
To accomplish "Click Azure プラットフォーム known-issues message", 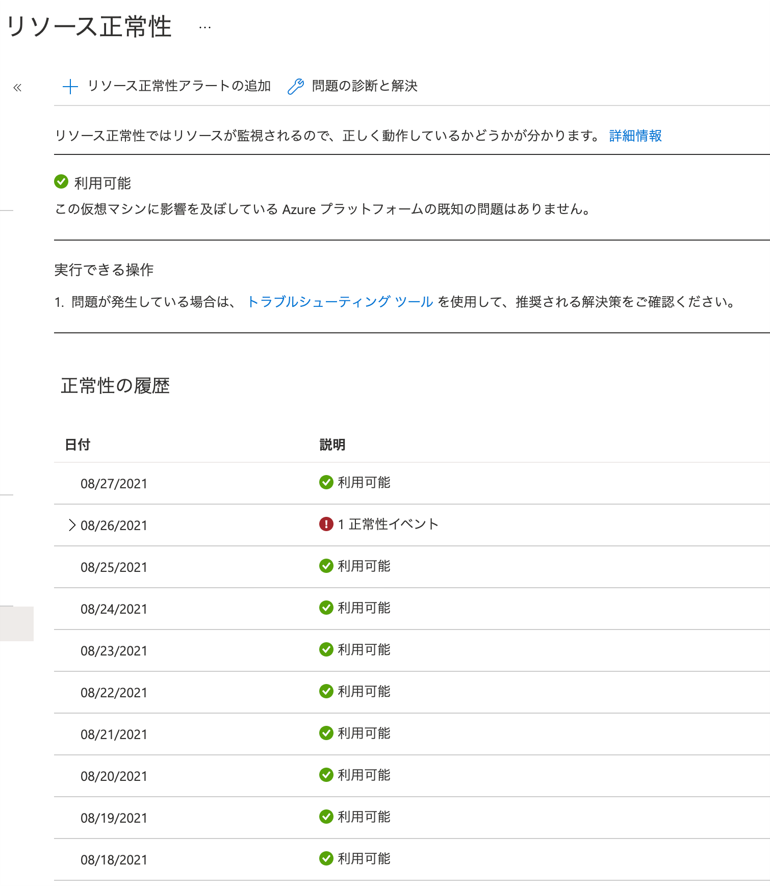I will [x=323, y=209].
